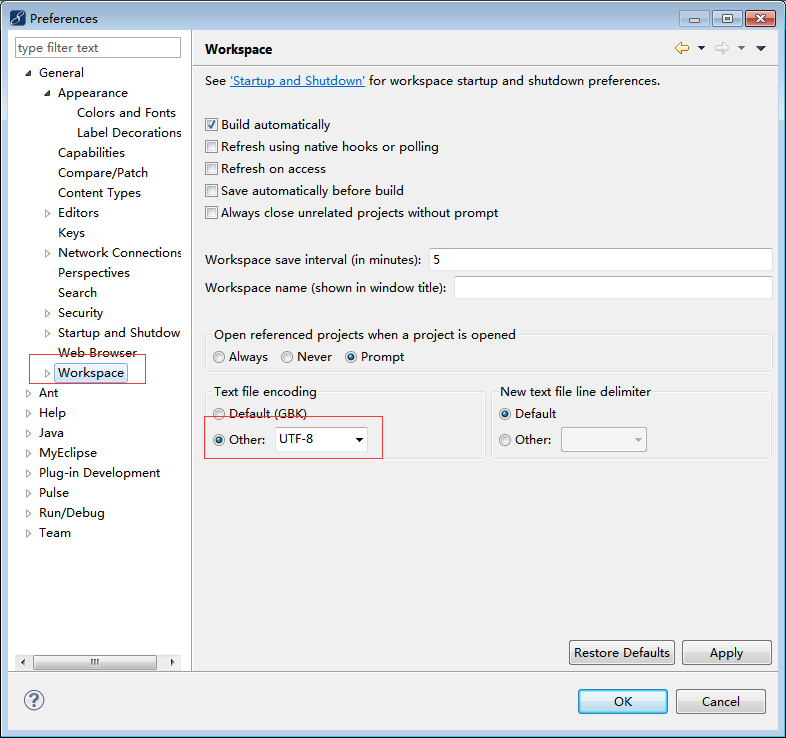
Task: Confirm preferences with OK button
Action: tap(623, 701)
